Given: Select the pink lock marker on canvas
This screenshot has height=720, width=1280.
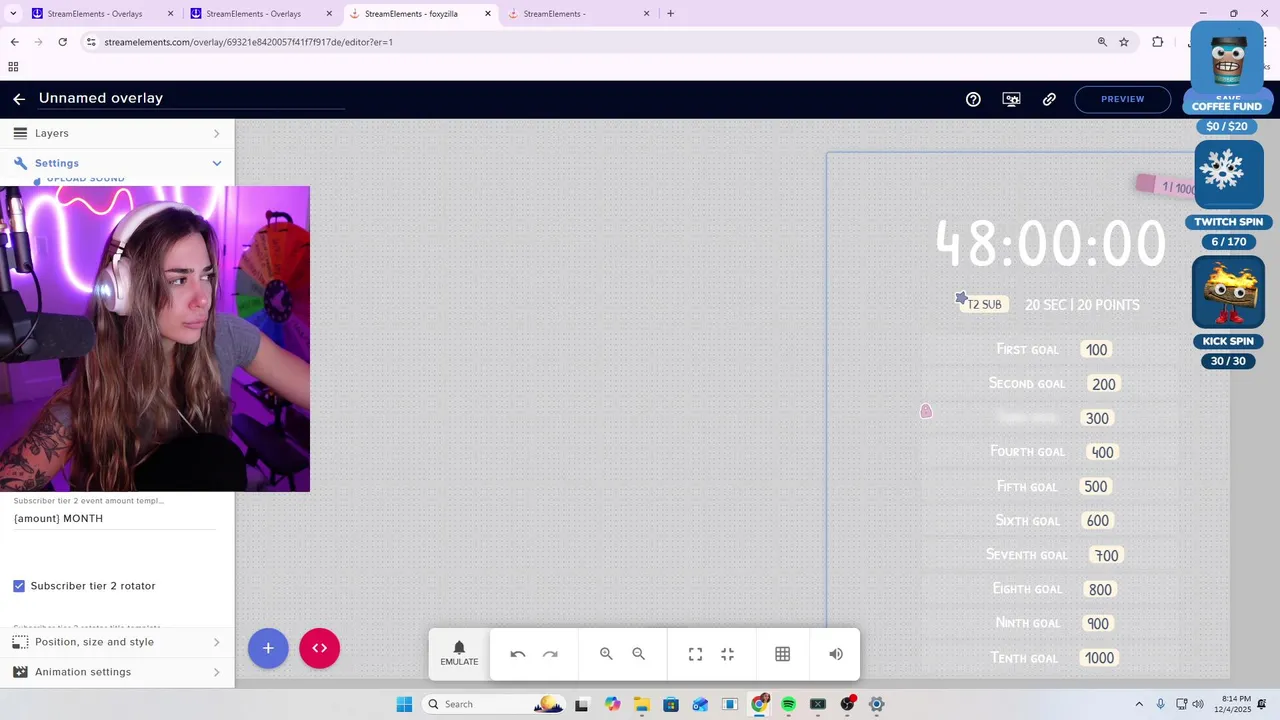Looking at the screenshot, I should 926,411.
